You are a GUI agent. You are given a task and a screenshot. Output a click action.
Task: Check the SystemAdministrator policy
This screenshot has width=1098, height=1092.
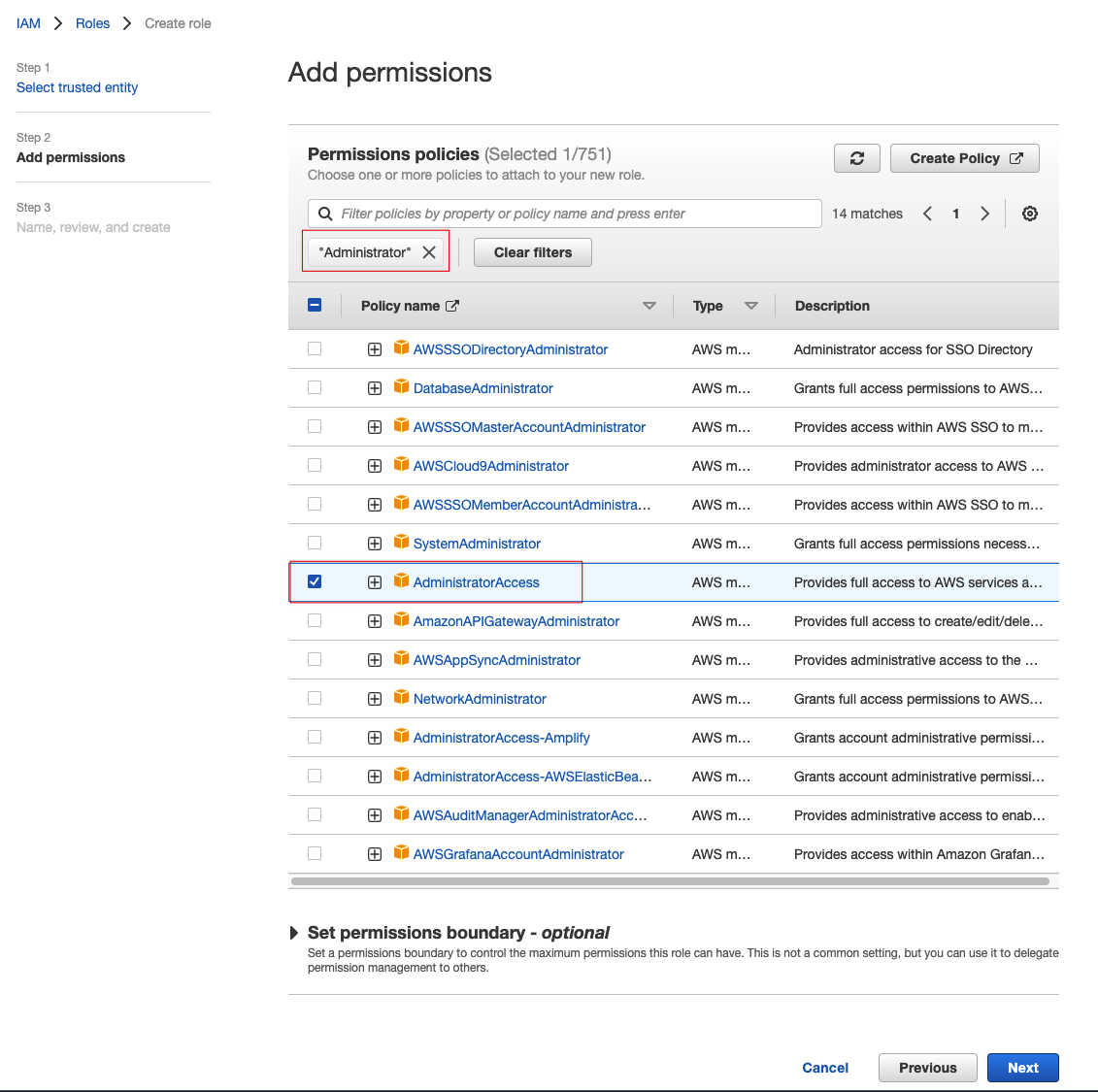(315, 543)
